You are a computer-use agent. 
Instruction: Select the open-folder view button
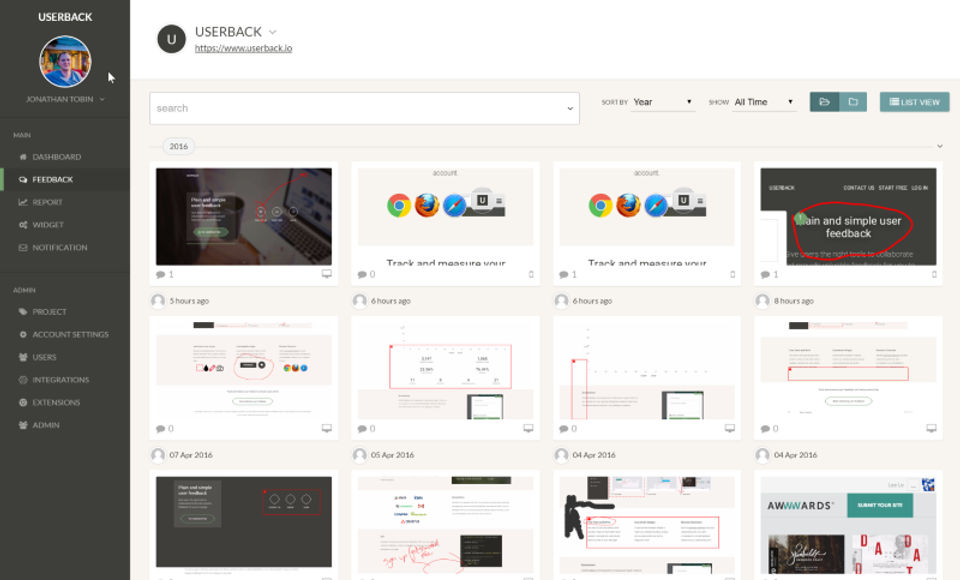pyautogui.click(x=824, y=102)
